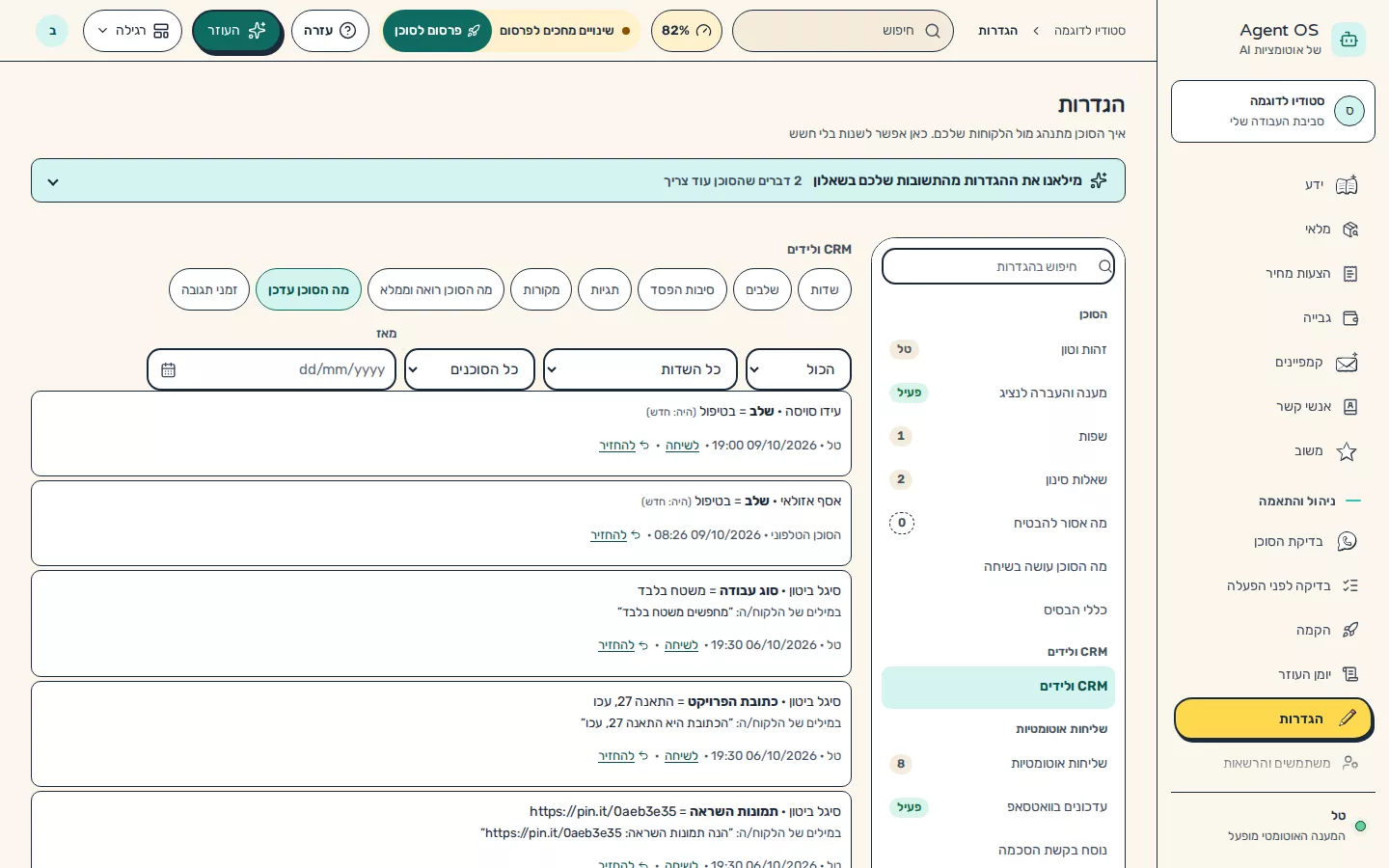Viewport: 1389px width, 868px height.
Task: Open the כל השדות filter dropdown
Action: point(640,369)
